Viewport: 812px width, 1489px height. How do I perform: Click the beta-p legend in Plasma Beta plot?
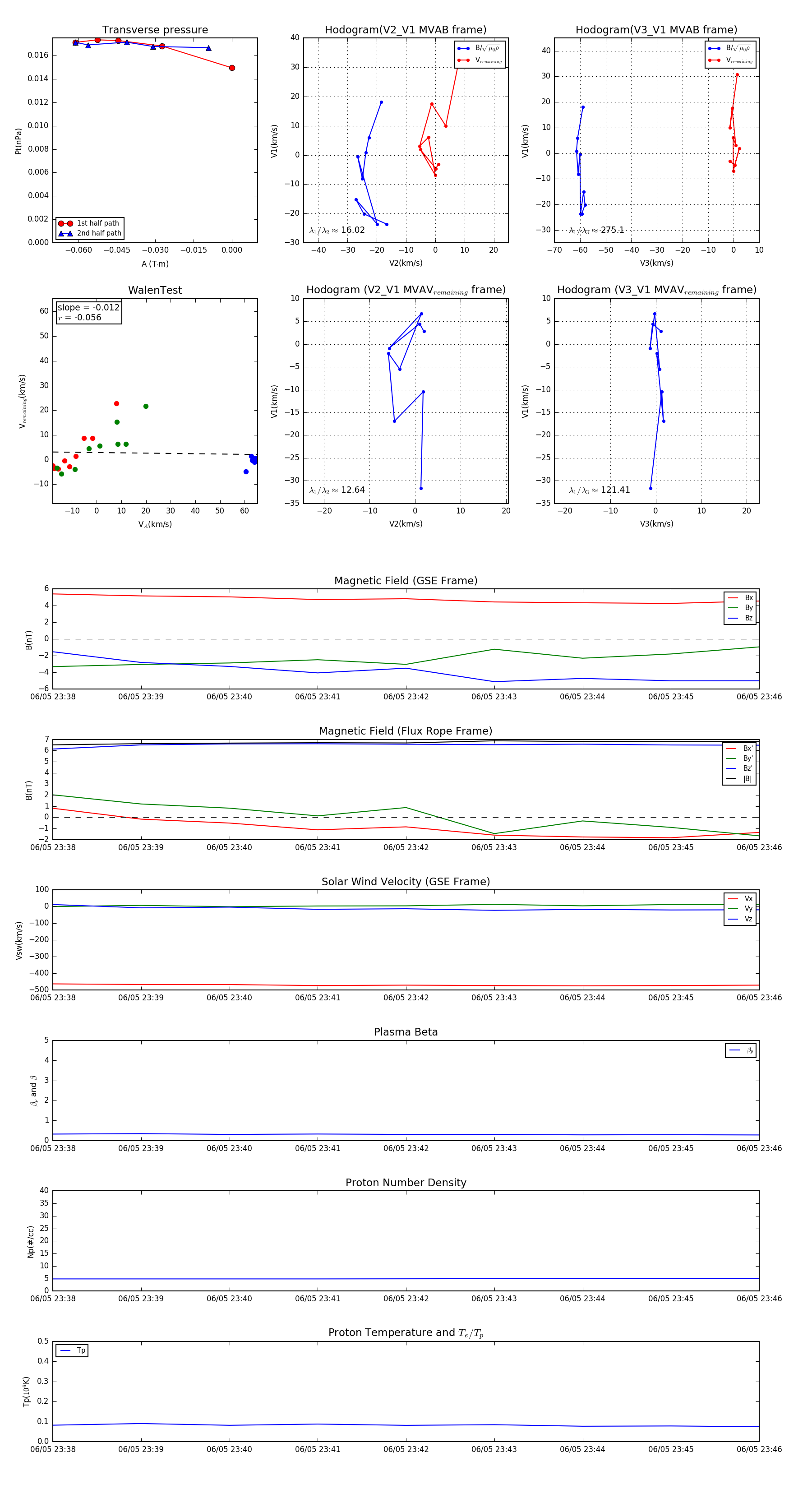741,1050
